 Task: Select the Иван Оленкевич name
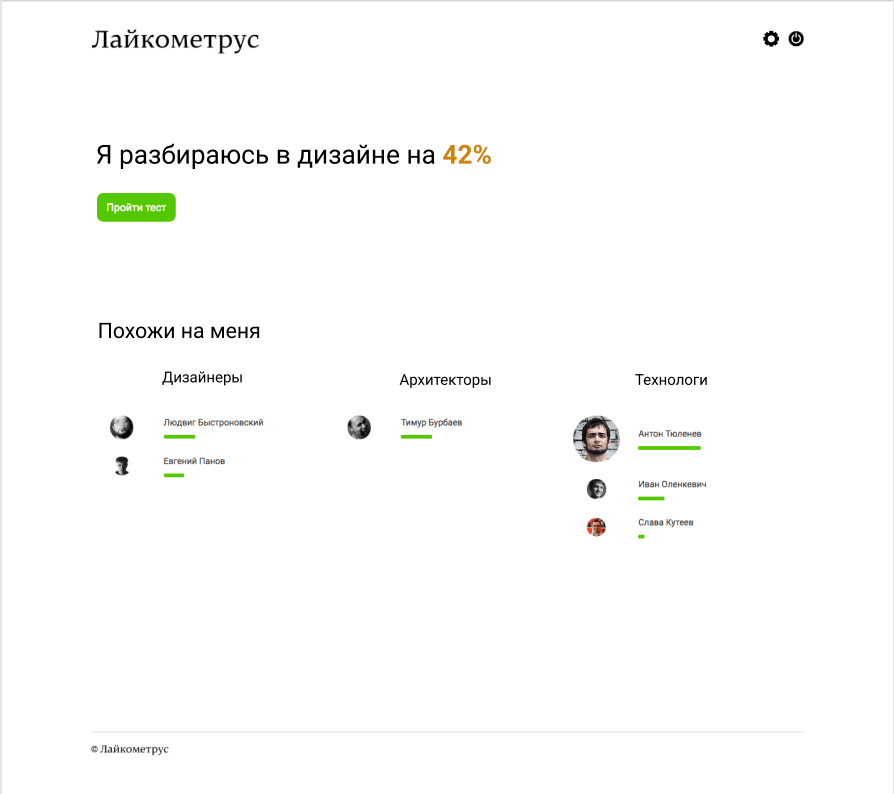tap(672, 485)
